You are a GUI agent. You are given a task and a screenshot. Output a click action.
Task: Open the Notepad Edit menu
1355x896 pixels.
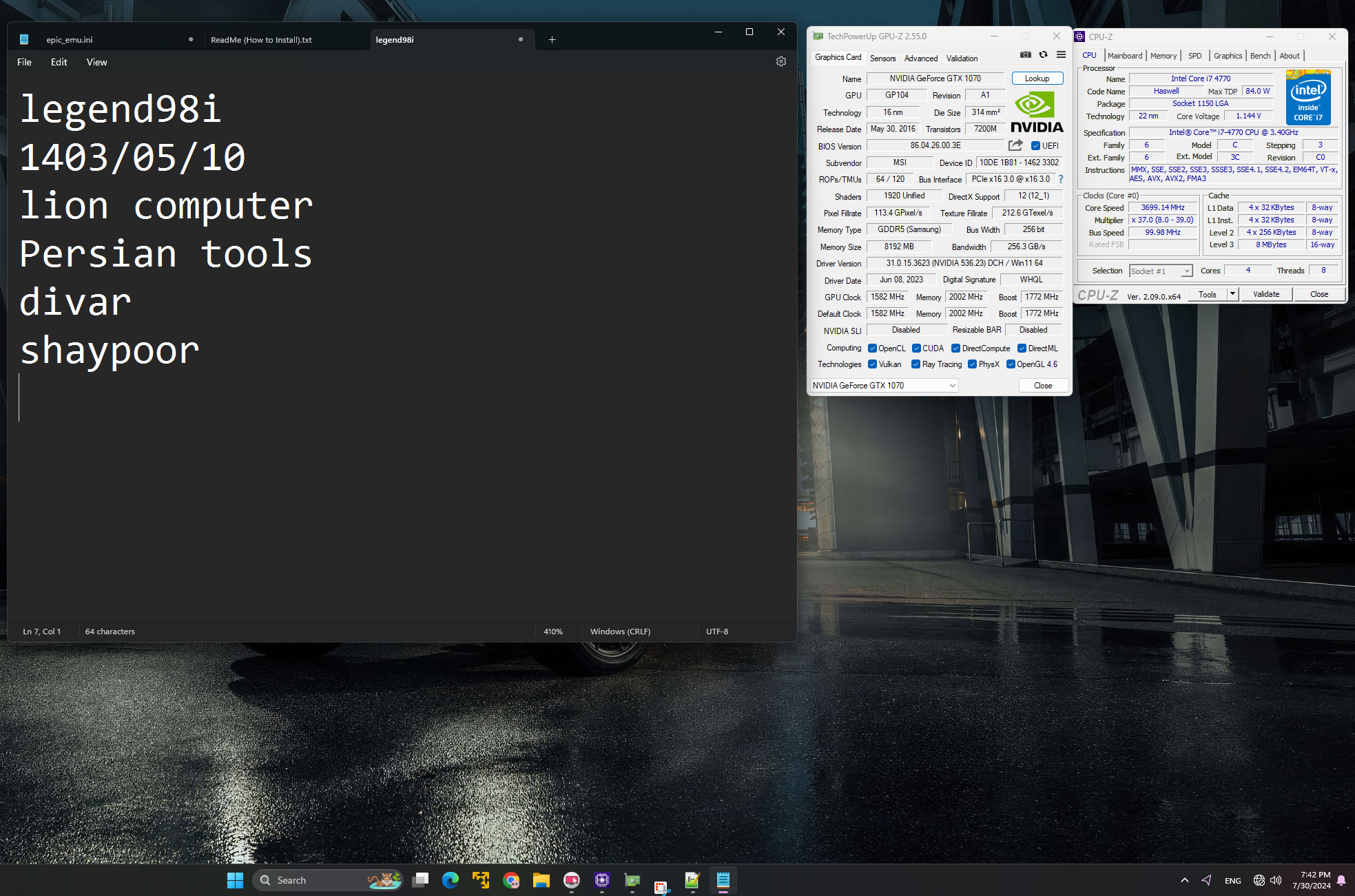click(59, 62)
